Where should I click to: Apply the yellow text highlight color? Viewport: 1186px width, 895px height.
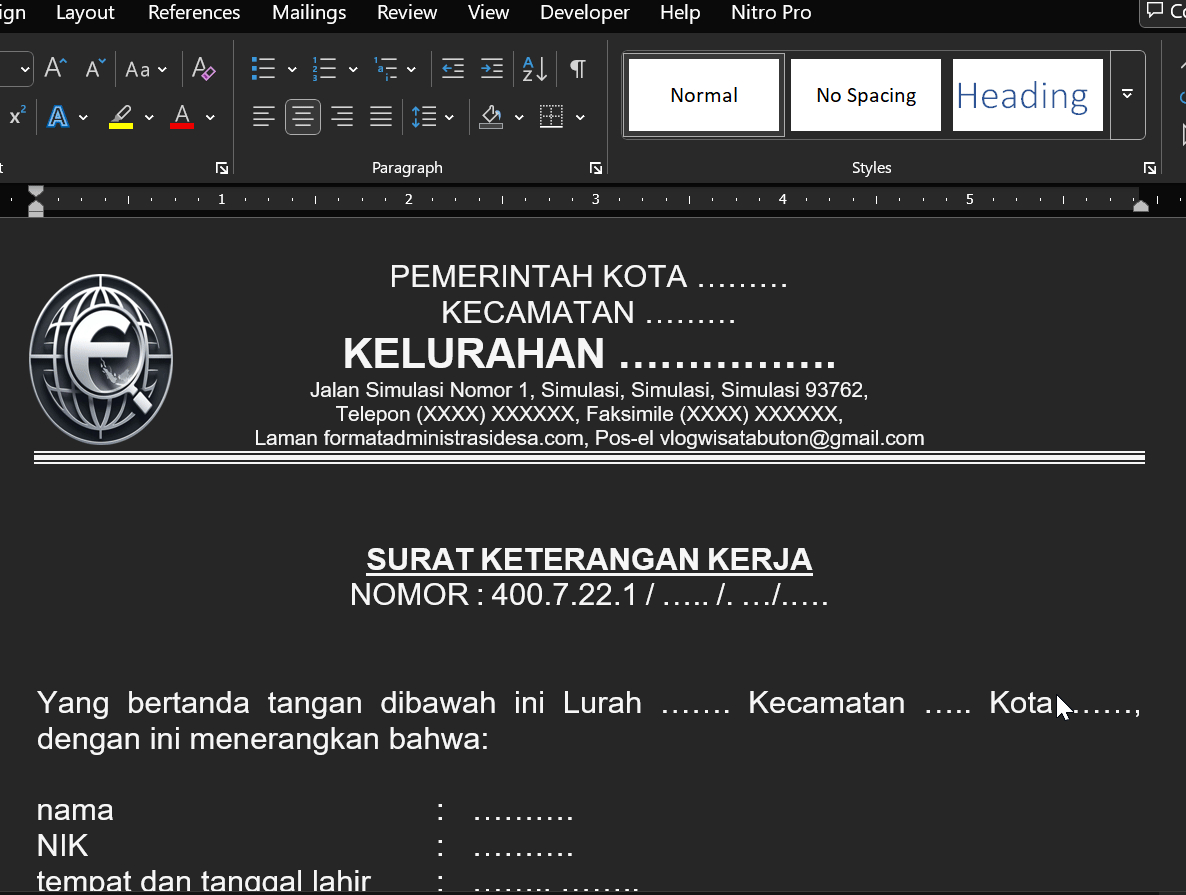[x=121, y=117]
